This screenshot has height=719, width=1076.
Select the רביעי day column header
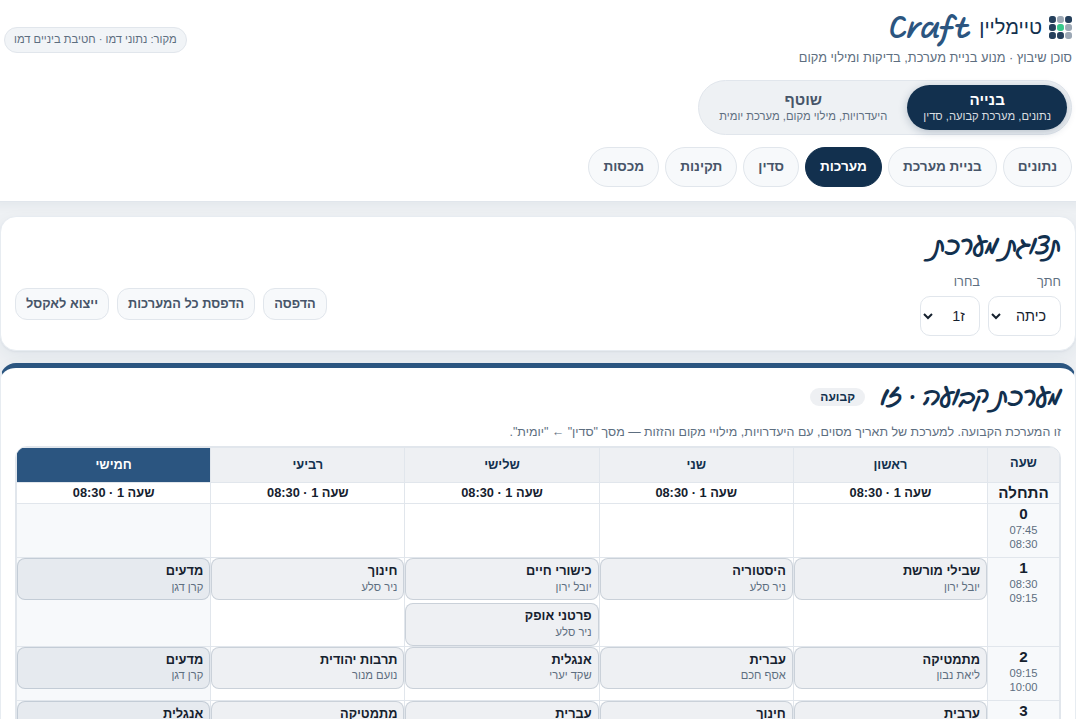point(307,465)
